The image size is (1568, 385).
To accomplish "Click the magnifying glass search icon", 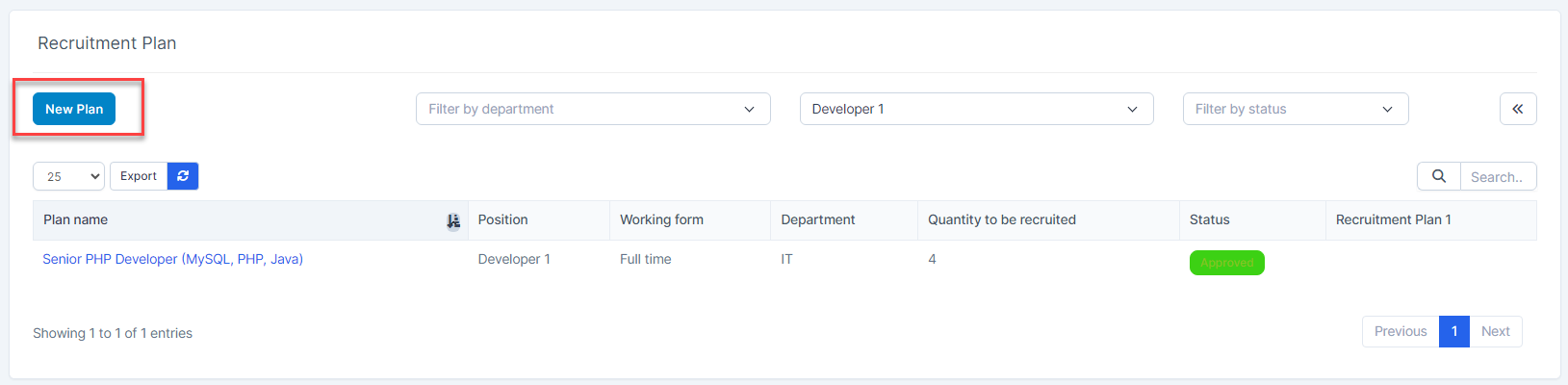I will coord(1438,176).
